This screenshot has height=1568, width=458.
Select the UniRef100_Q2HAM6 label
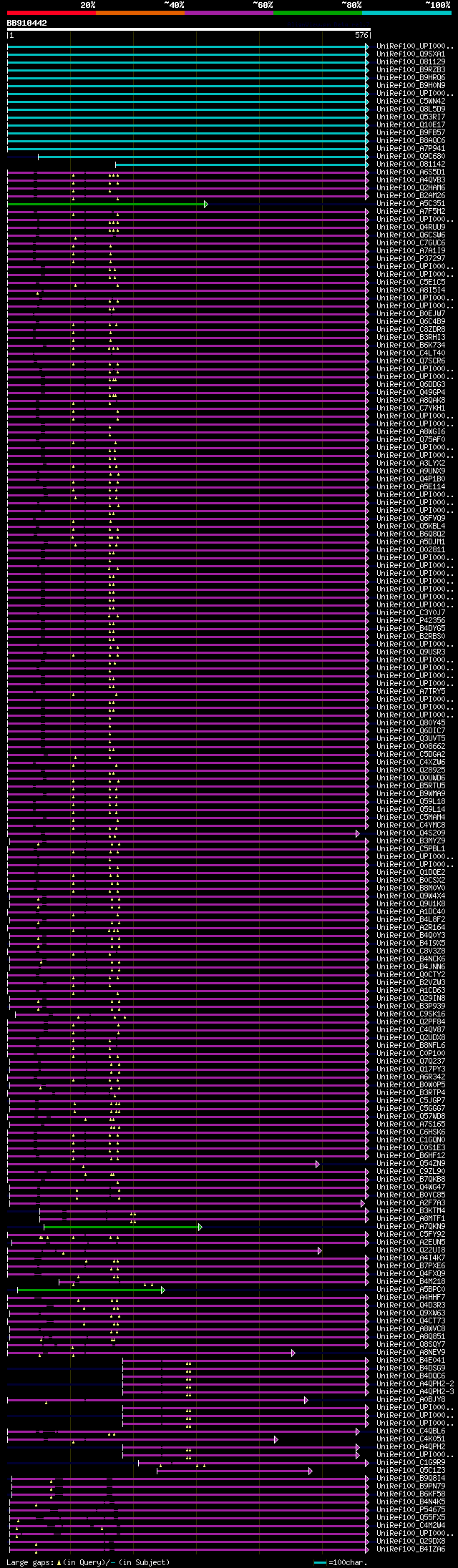[x=411, y=187]
